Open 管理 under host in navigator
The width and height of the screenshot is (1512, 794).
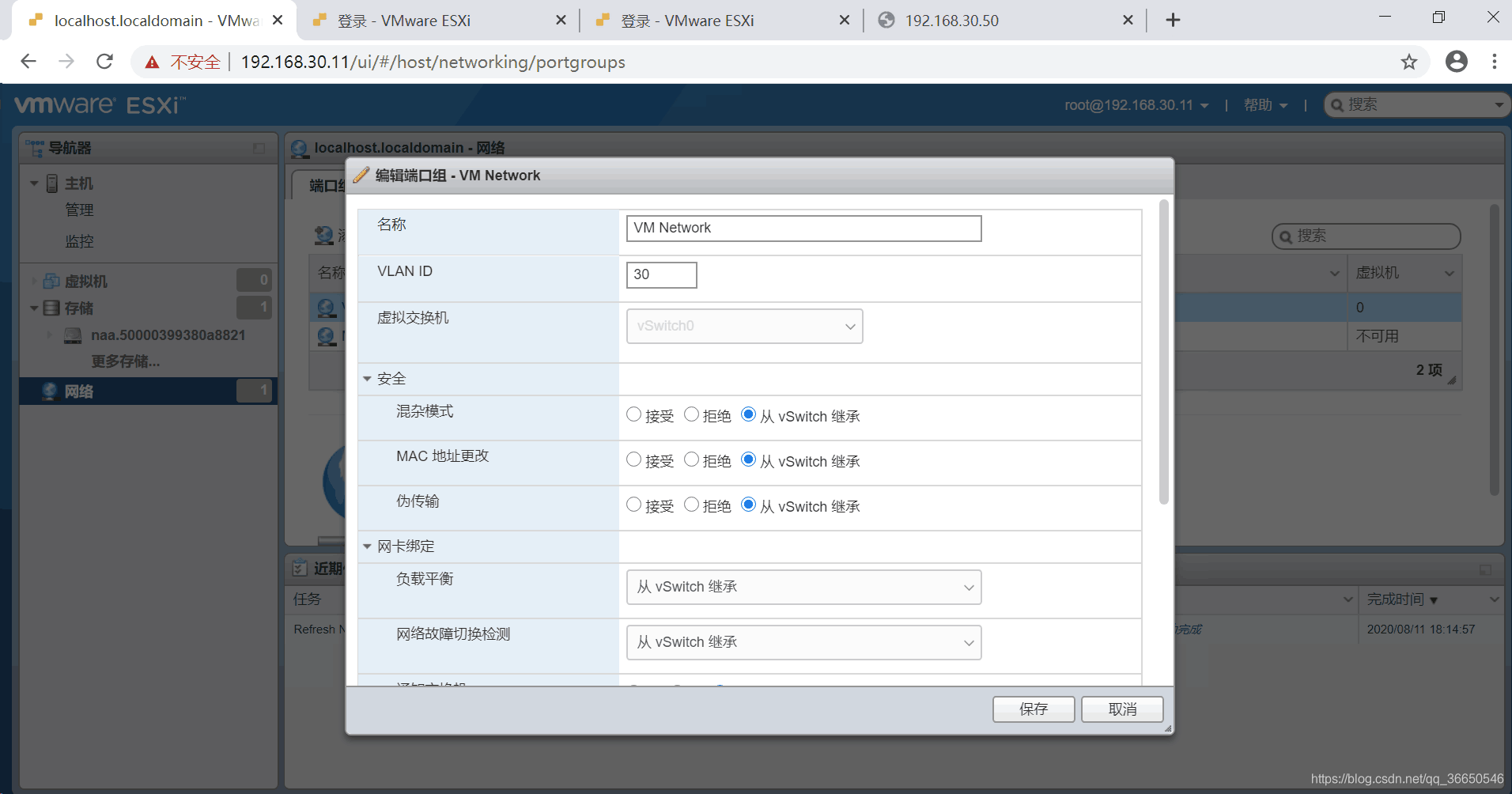(x=79, y=210)
